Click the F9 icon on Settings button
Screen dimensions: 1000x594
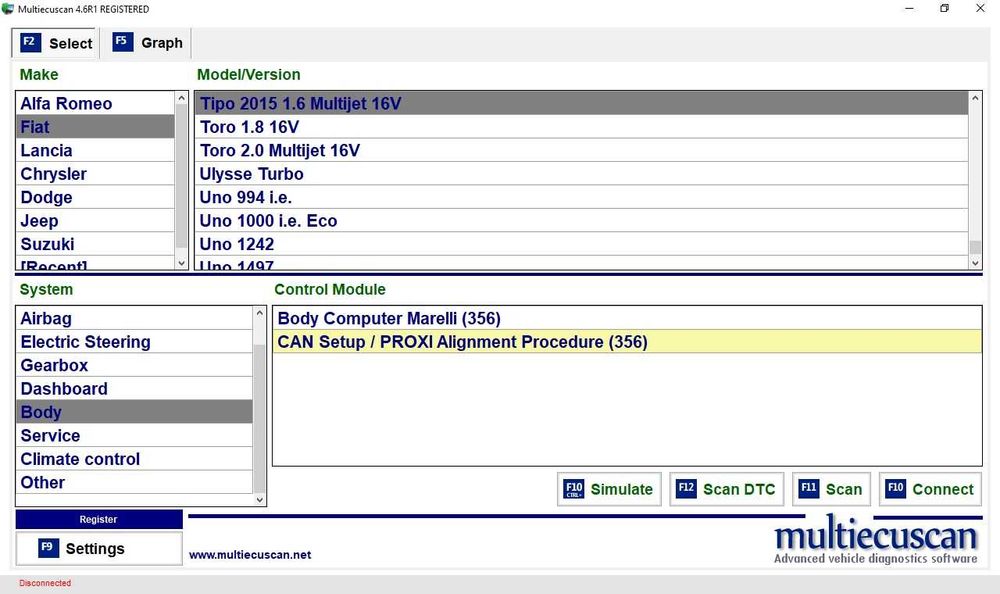coord(48,548)
